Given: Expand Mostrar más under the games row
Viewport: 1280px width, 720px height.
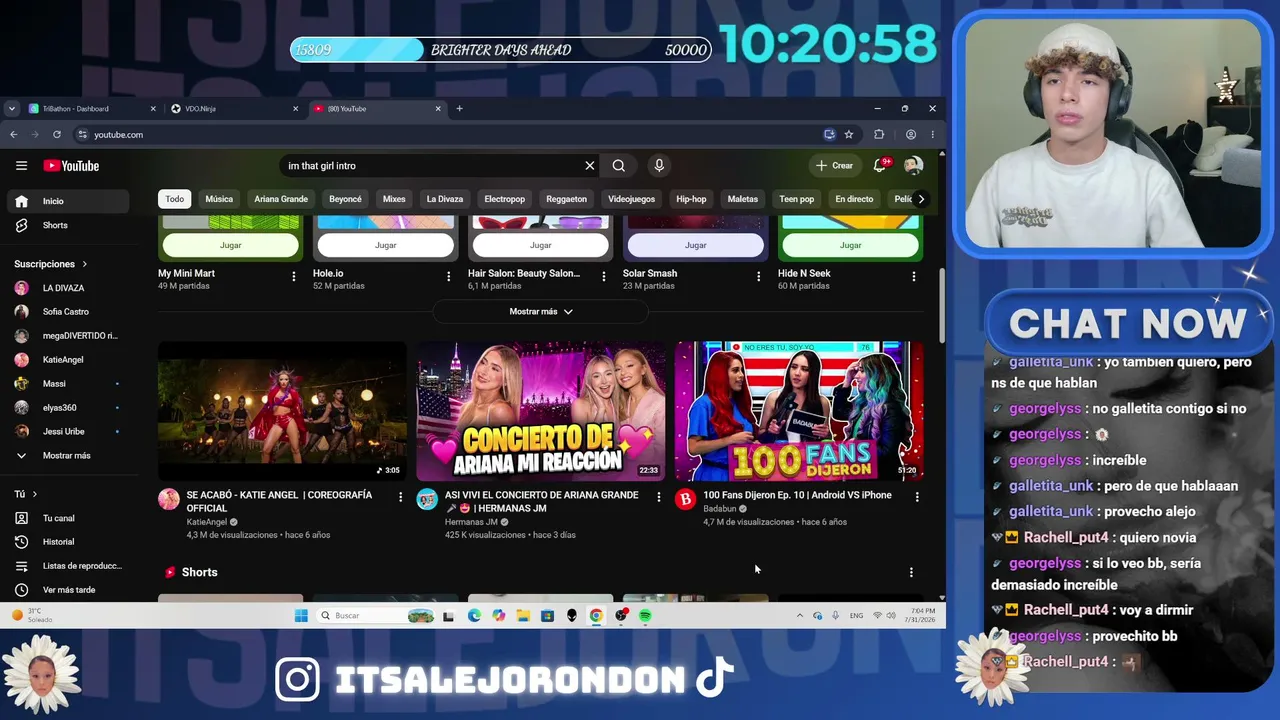Looking at the screenshot, I should pyautogui.click(x=541, y=312).
